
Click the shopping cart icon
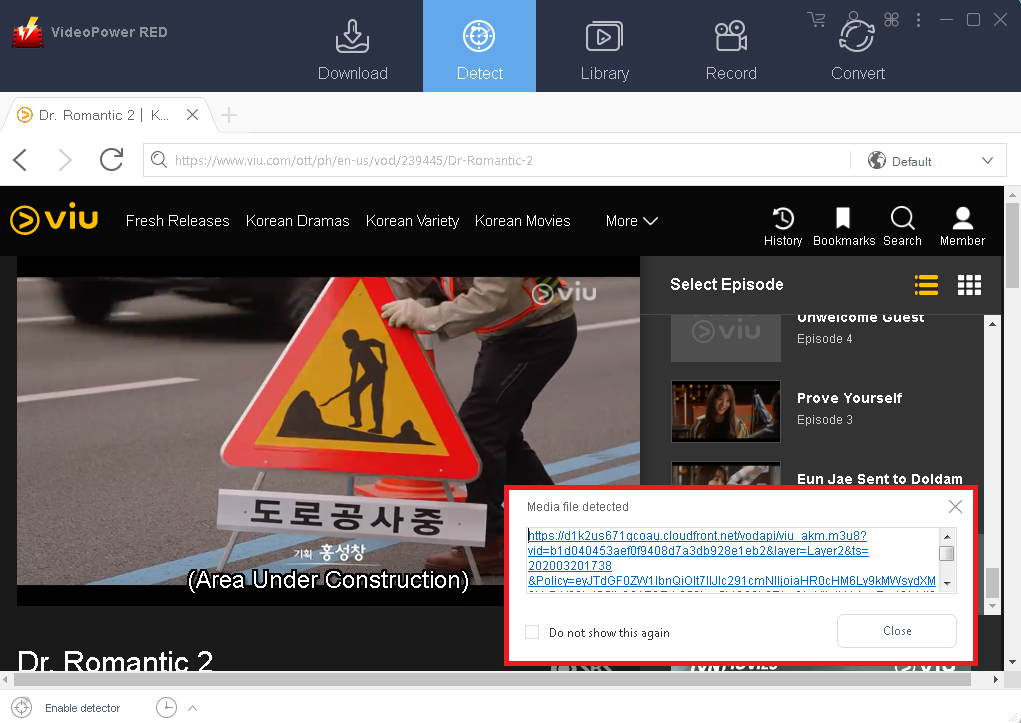click(816, 20)
